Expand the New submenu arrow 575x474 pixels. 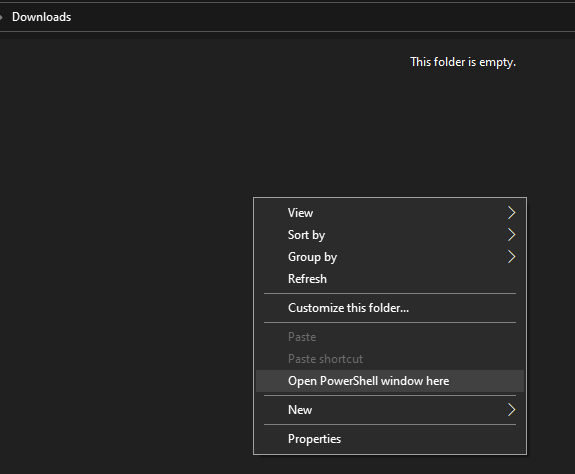tap(512, 410)
